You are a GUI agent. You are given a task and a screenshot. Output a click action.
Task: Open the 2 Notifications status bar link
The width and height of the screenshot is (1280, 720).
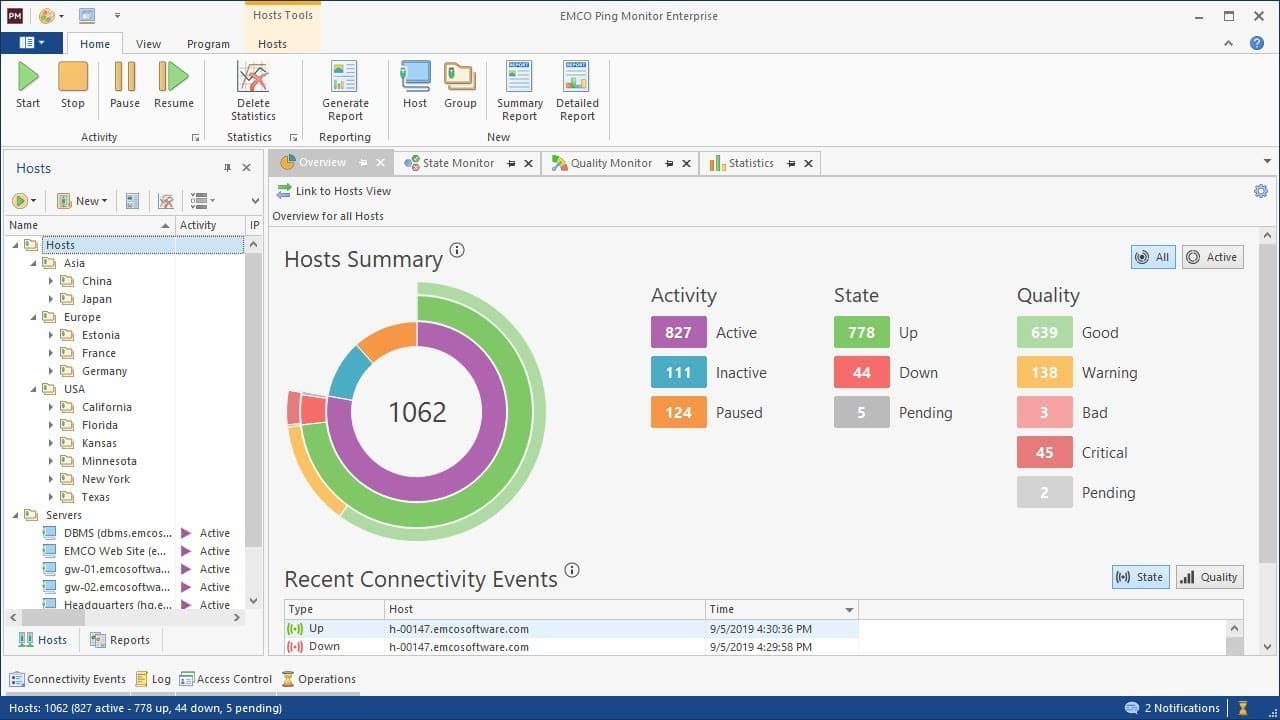click(x=1180, y=707)
